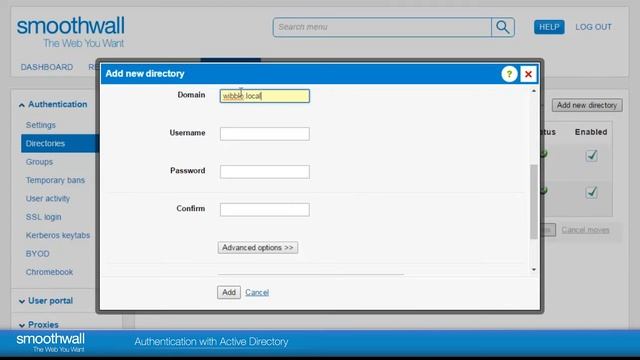640x360 pixels.
Task: Click the background Add new directory button
Action: click(x=587, y=105)
